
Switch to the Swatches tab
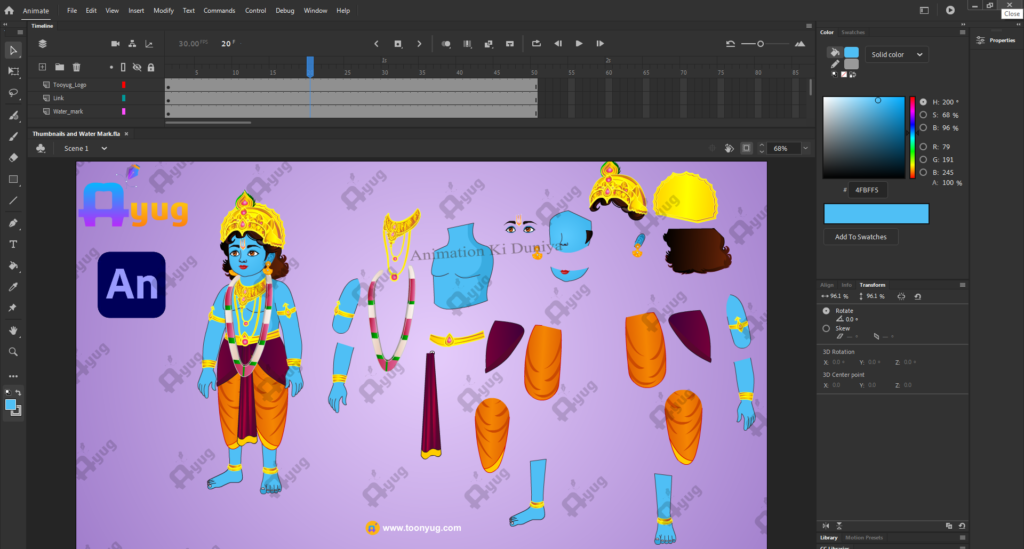click(853, 32)
